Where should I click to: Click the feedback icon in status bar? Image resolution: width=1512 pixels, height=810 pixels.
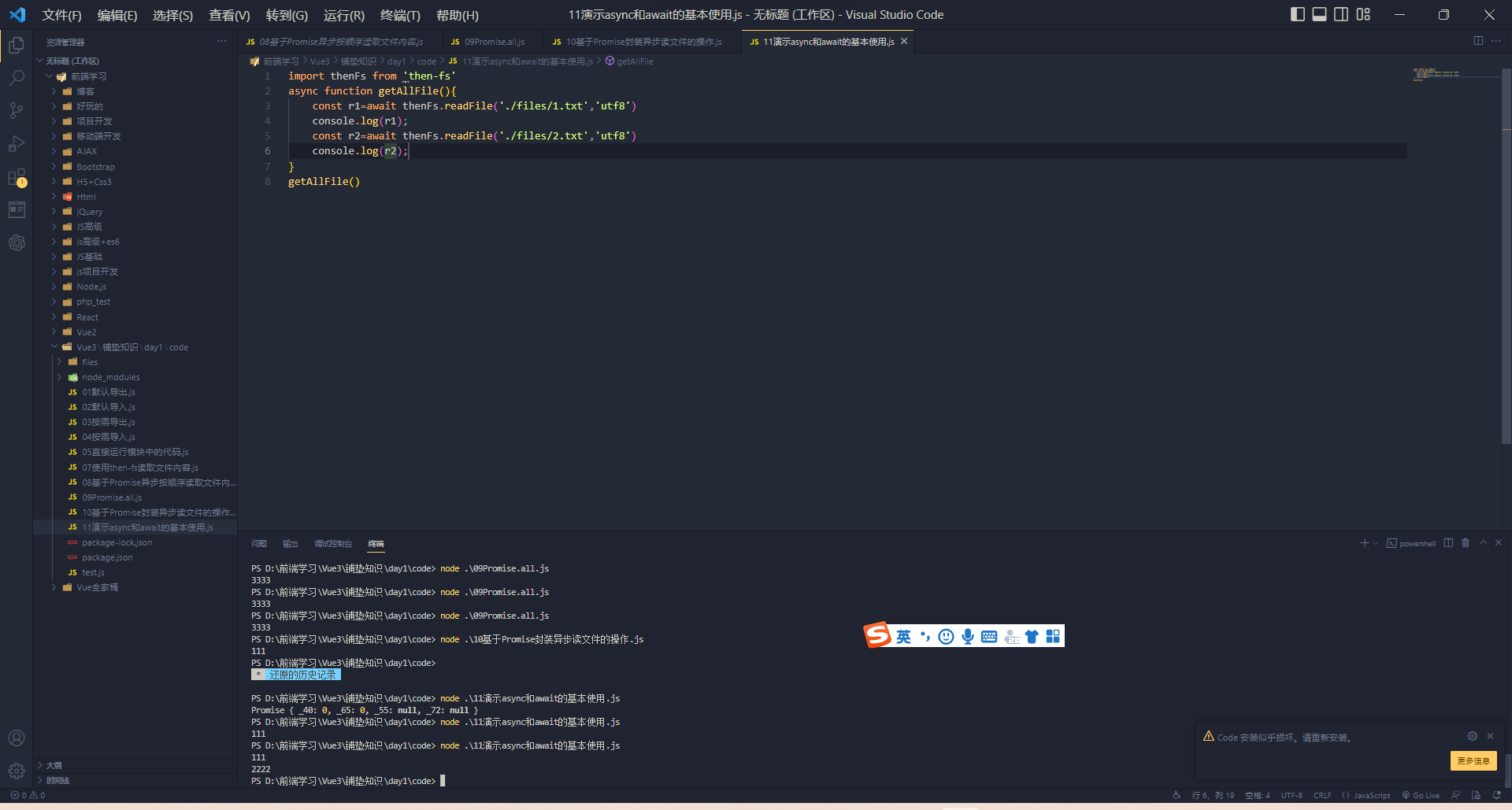pyautogui.click(x=1456, y=795)
